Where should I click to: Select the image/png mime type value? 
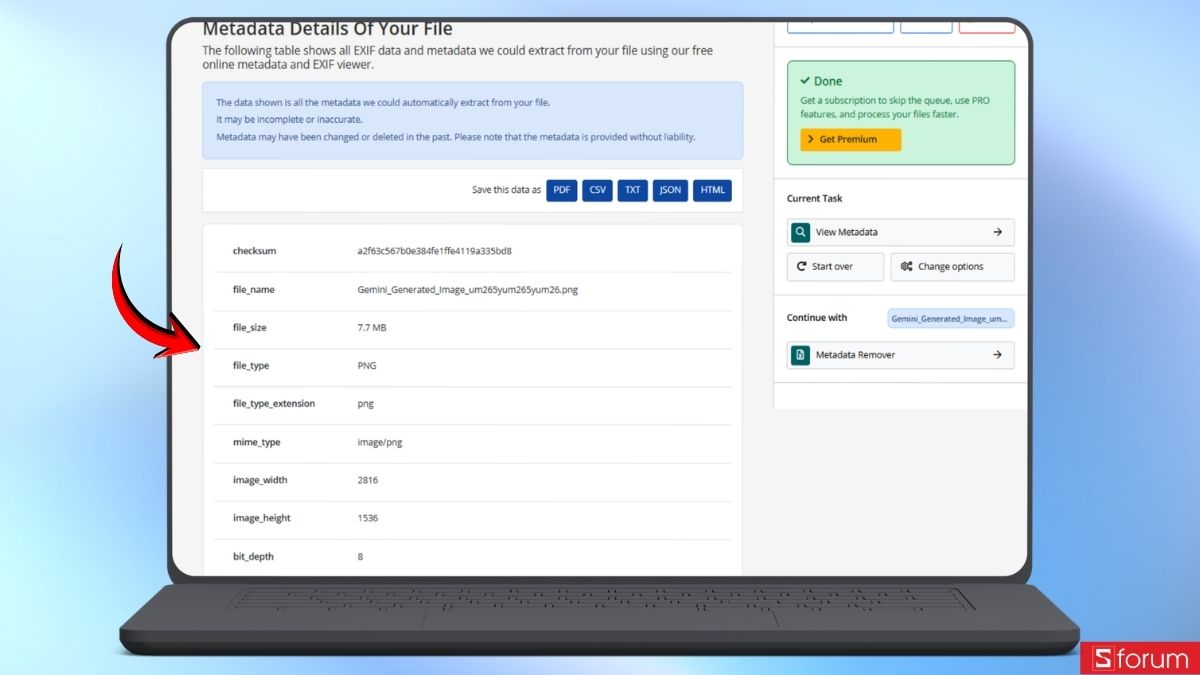point(380,442)
